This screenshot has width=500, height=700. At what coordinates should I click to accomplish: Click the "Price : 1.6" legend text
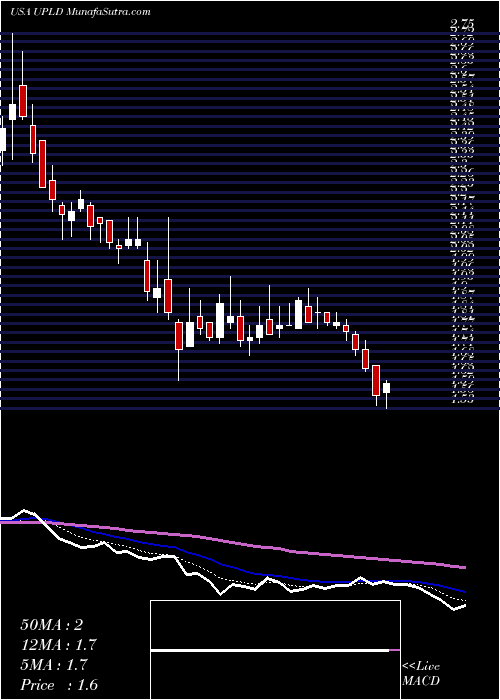[58, 685]
